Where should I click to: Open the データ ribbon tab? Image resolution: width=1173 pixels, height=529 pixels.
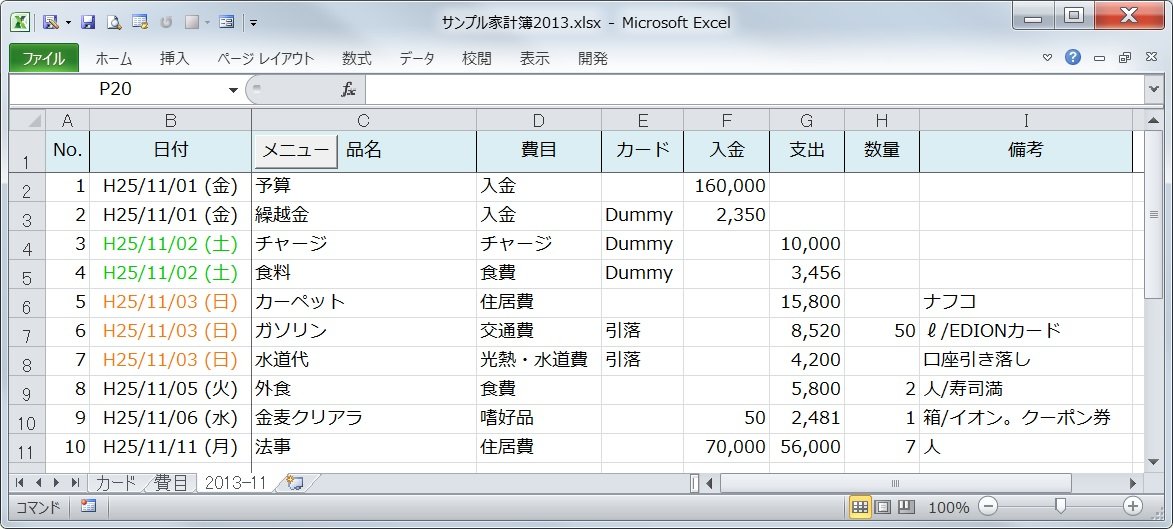pyautogui.click(x=417, y=58)
